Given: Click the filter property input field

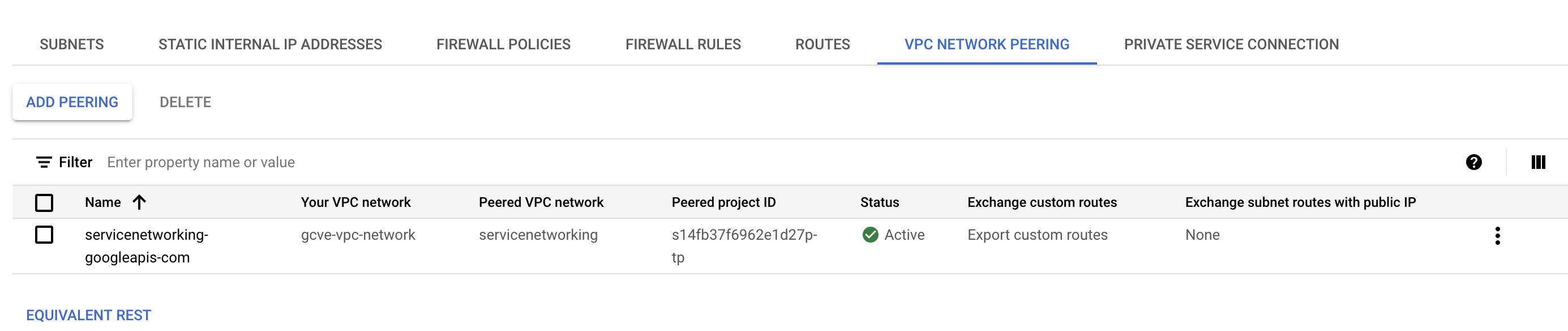Looking at the screenshot, I should [x=243, y=162].
